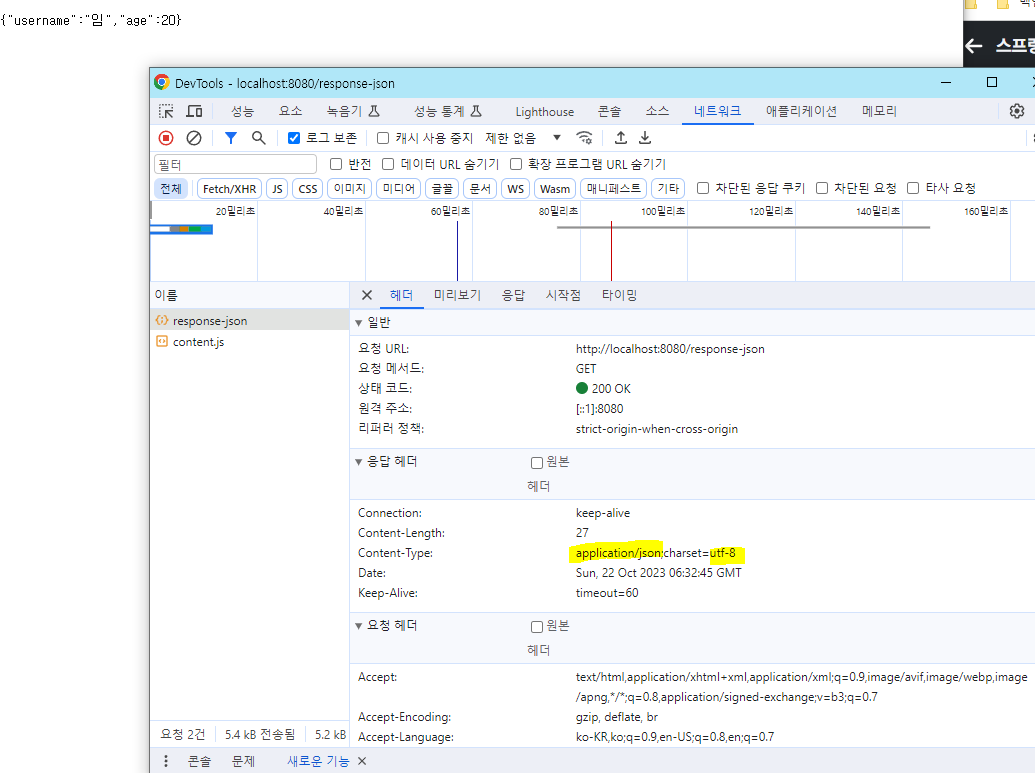The image size is (1035, 773).
Task: Open the 응답 details tab
Action: pyautogui.click(x=513, y=295)
